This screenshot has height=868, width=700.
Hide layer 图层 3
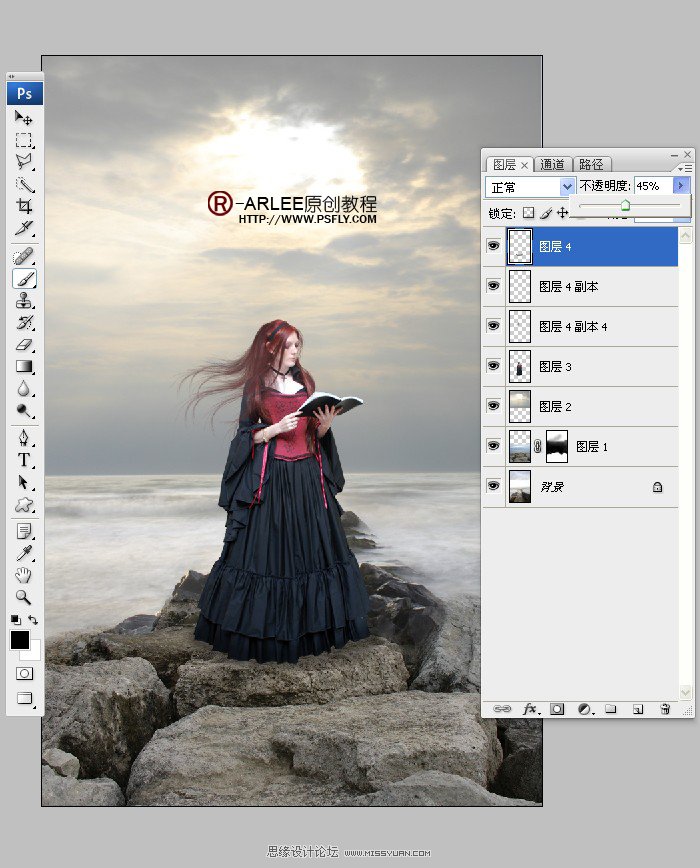click(x=493, y=365)
